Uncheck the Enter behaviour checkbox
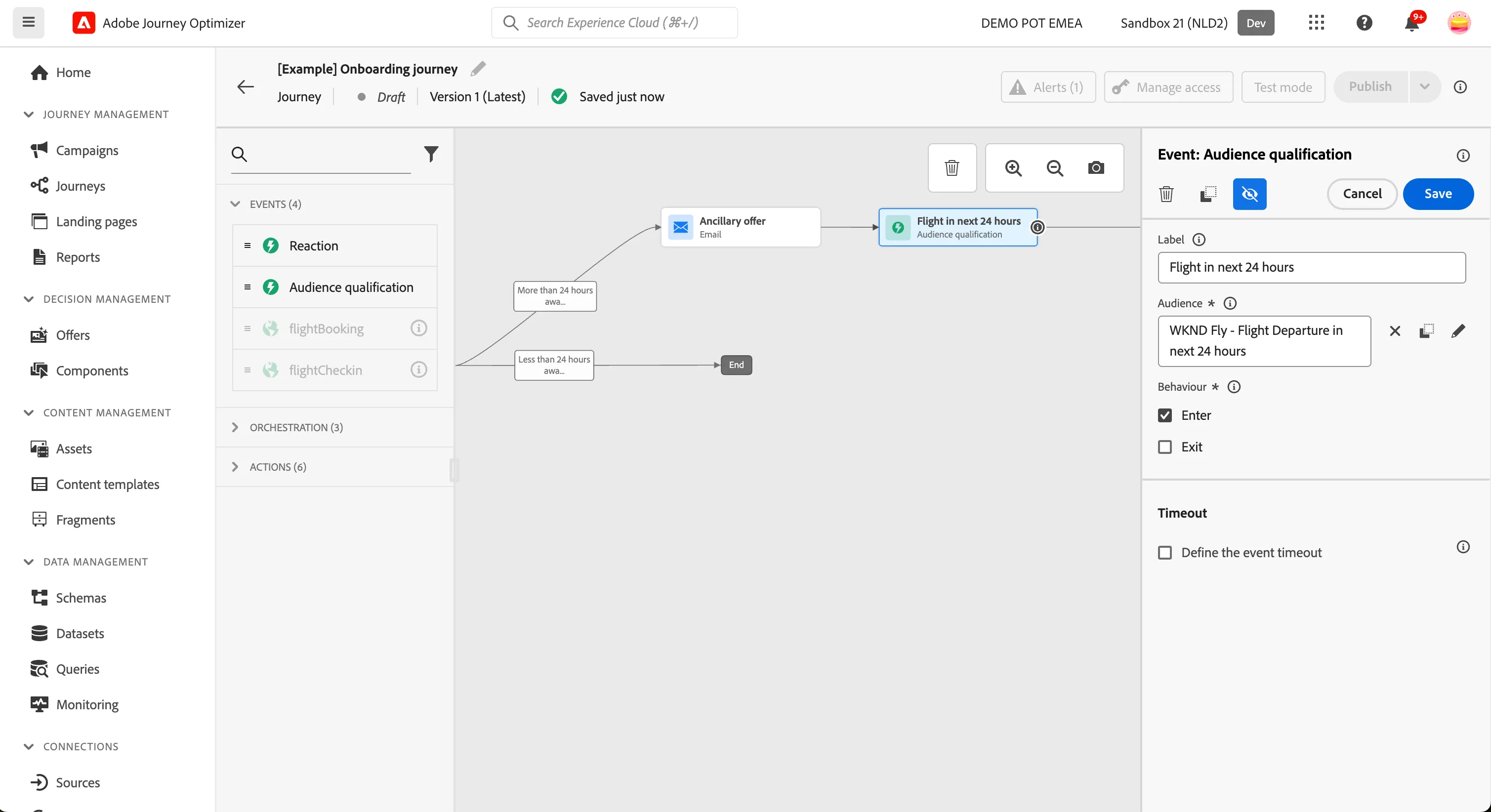 pyautogui.click(x=1165, y=415)
